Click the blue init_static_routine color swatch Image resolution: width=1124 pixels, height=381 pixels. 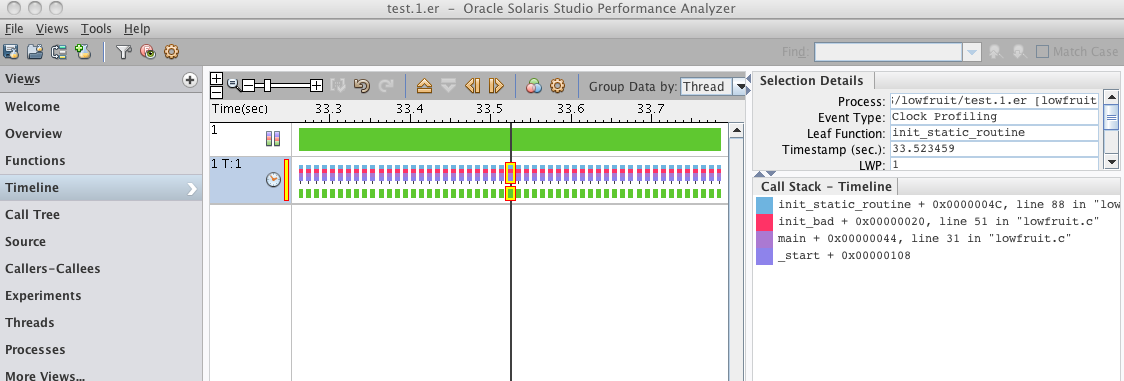coord(764,205)
